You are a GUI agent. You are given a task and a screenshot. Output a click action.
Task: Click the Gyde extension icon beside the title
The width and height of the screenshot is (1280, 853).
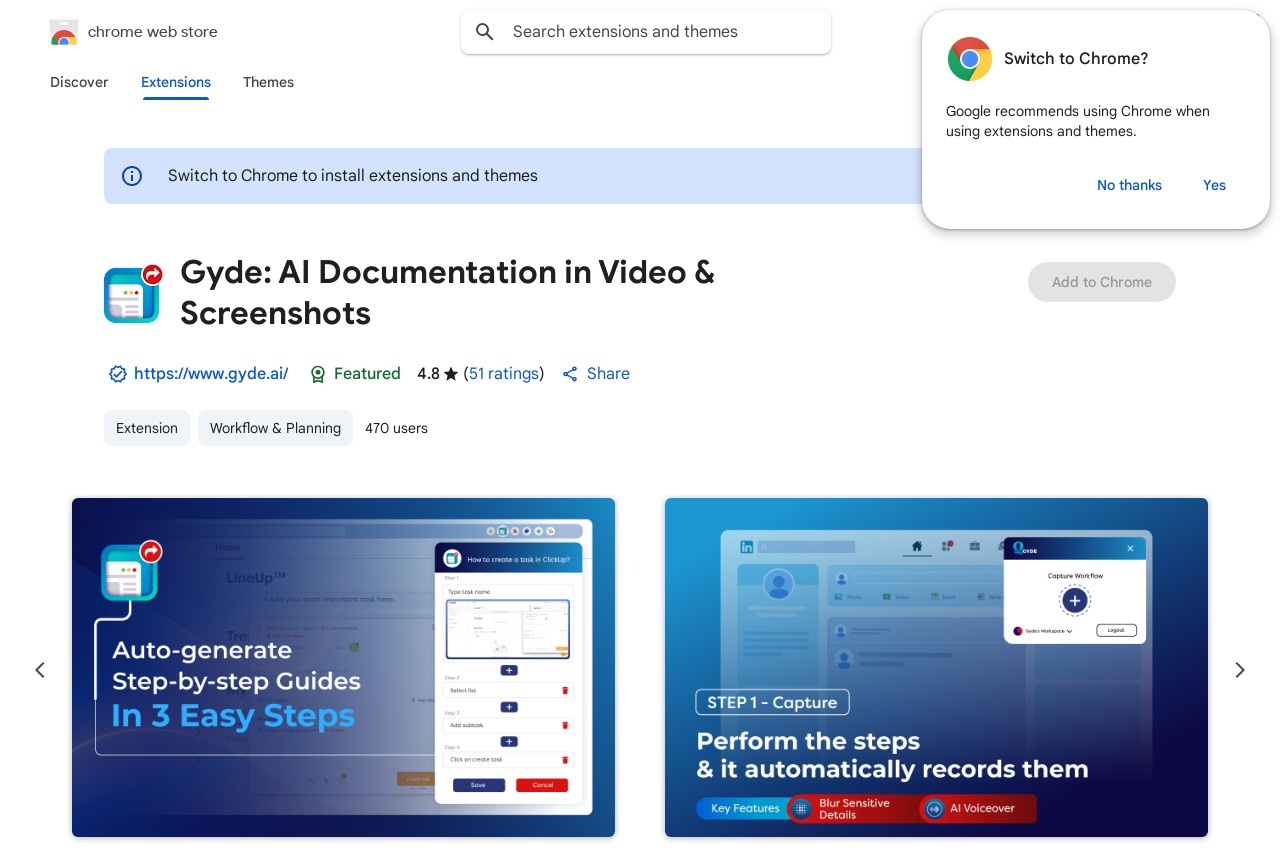point(133,294)
